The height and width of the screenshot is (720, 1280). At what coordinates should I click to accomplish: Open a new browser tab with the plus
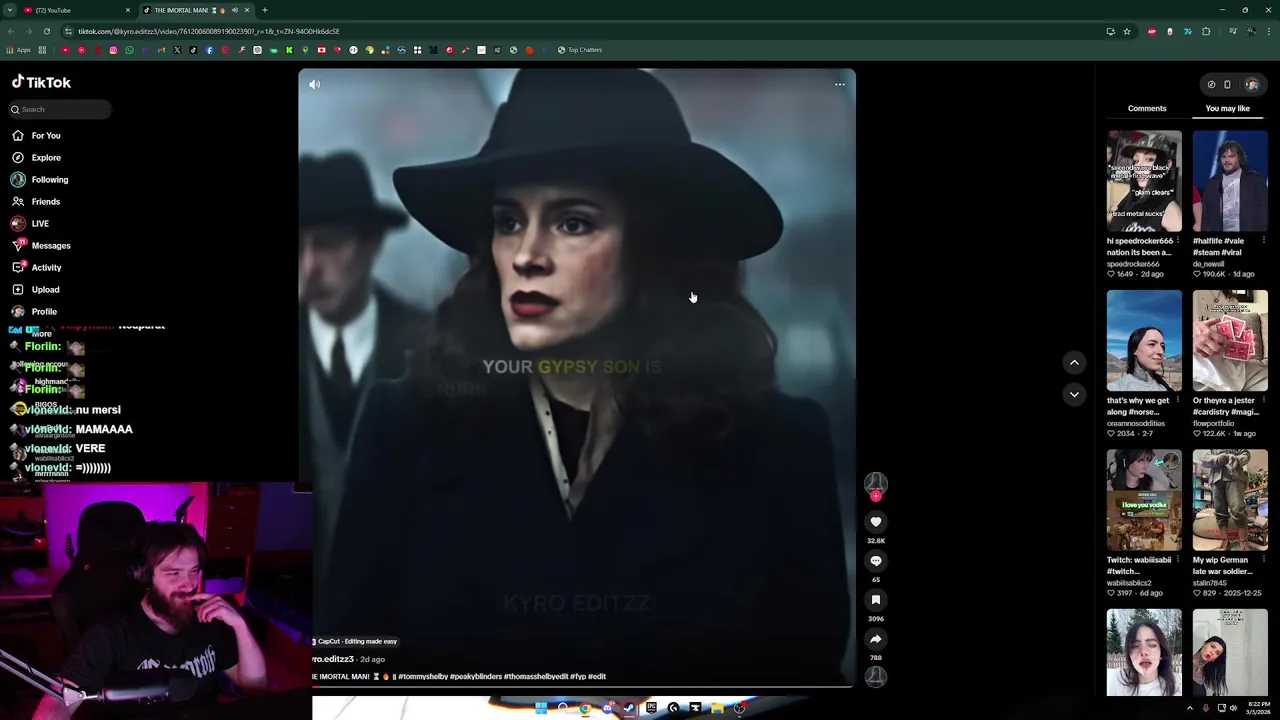264,10
